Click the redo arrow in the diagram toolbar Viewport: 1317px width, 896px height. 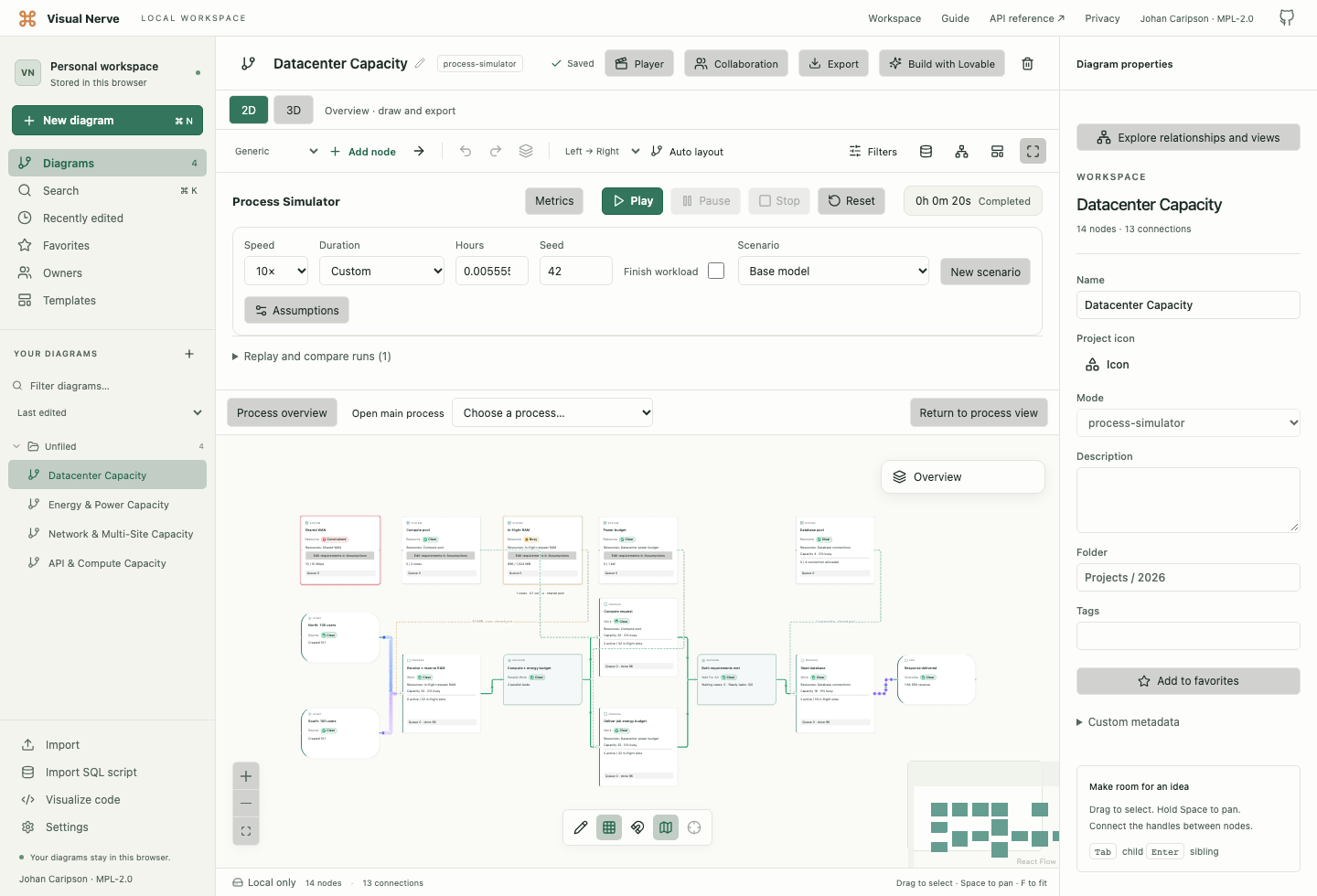(496, 151)
